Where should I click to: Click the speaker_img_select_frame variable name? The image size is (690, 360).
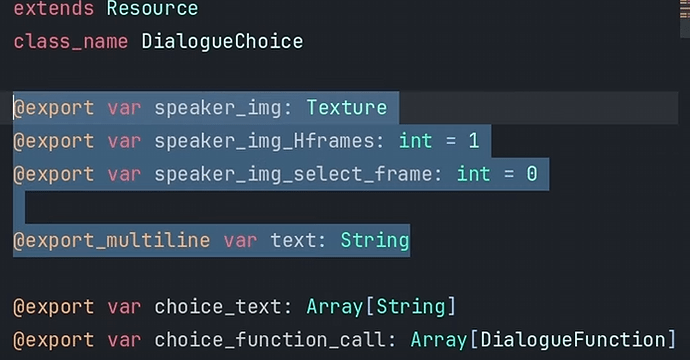[293, 174]
